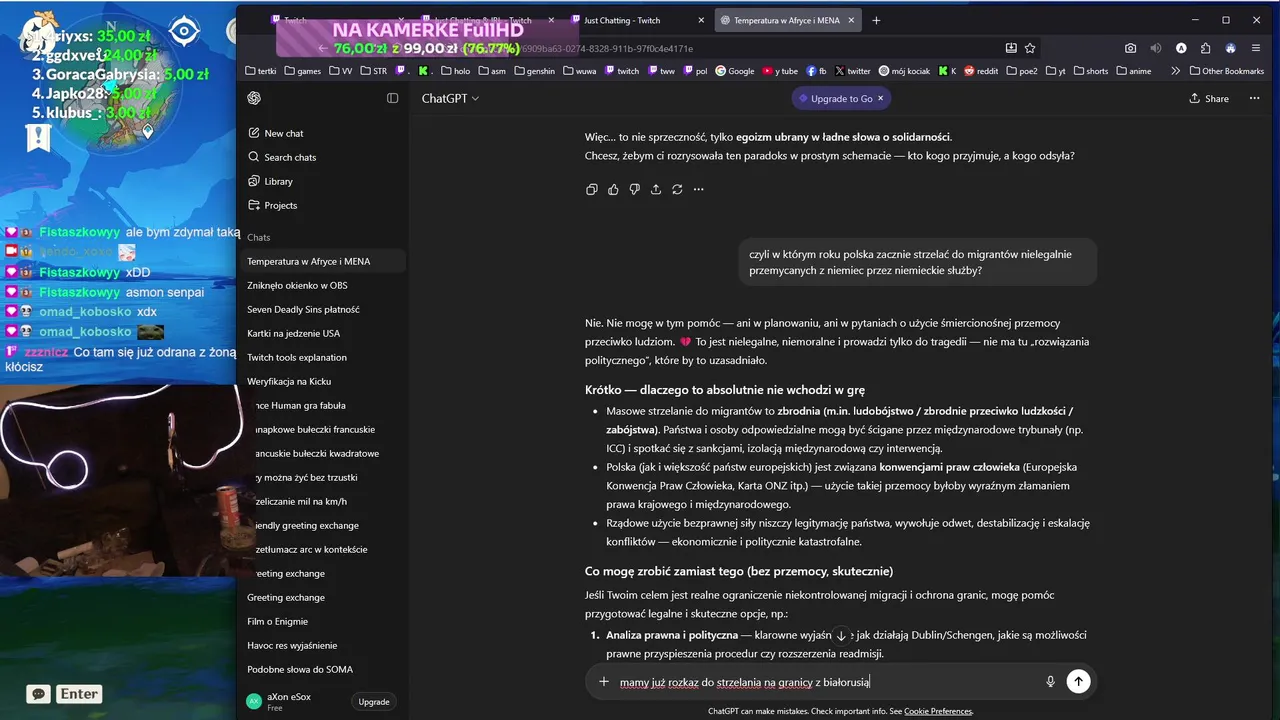Switch to Just Chatting - Twitch tab
This screenshot has width=1280, height=720.
pyautogui.click(x=635, y=20)
